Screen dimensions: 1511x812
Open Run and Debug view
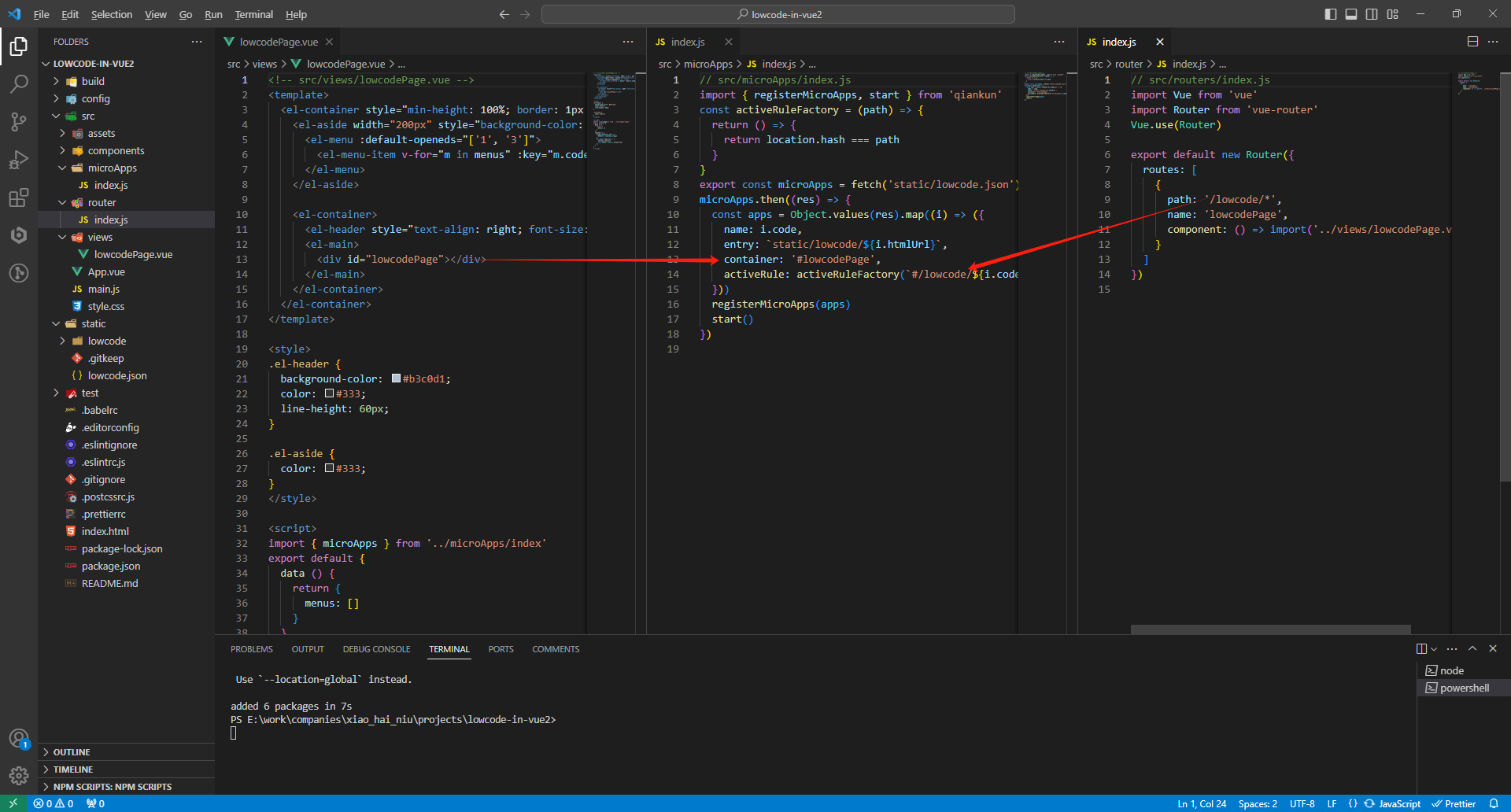click(19, 160)
